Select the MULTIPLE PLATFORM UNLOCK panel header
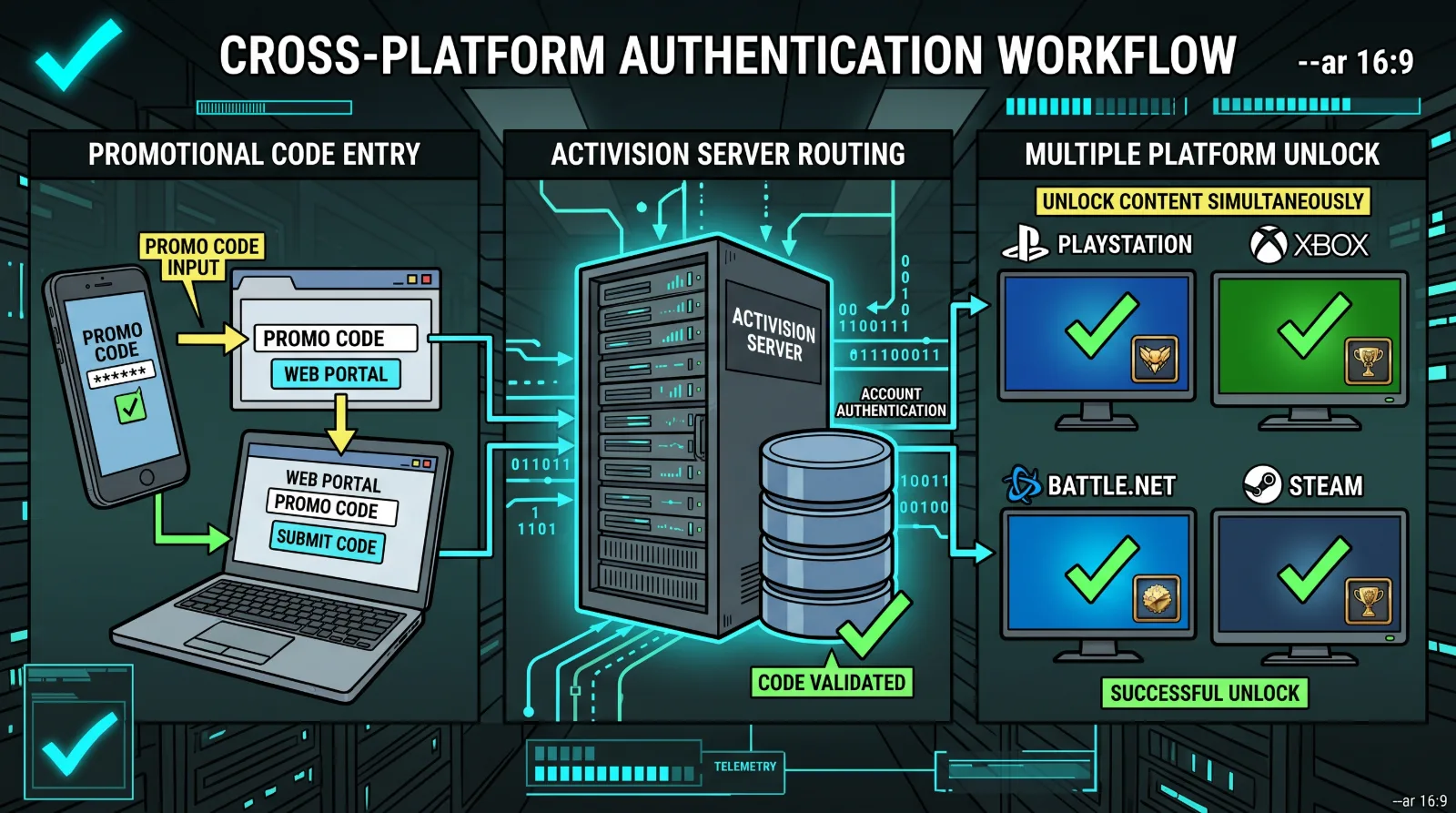 pyautogui.click(x=1202, y=155)
